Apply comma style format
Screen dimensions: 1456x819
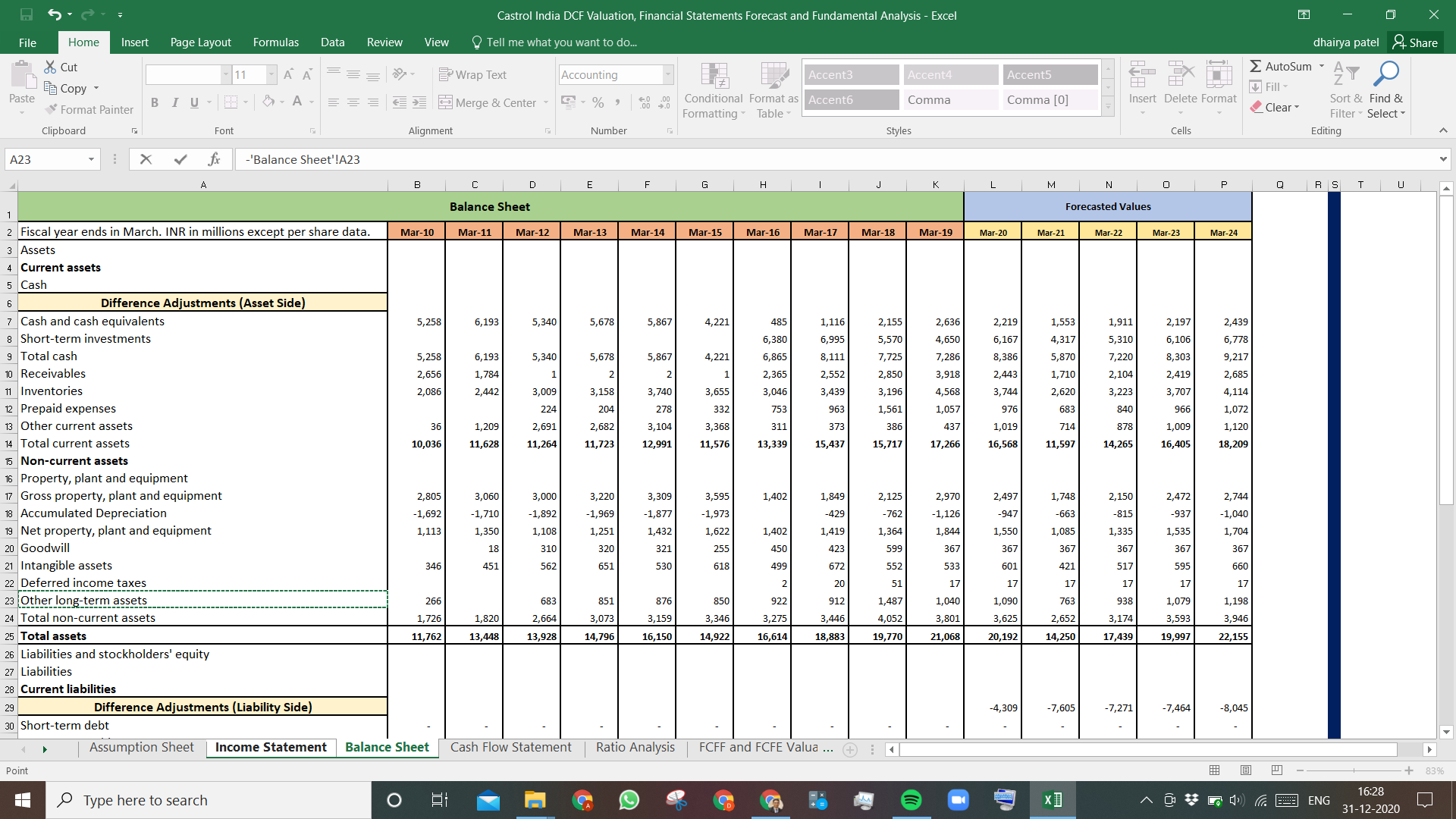coord(618,102)
